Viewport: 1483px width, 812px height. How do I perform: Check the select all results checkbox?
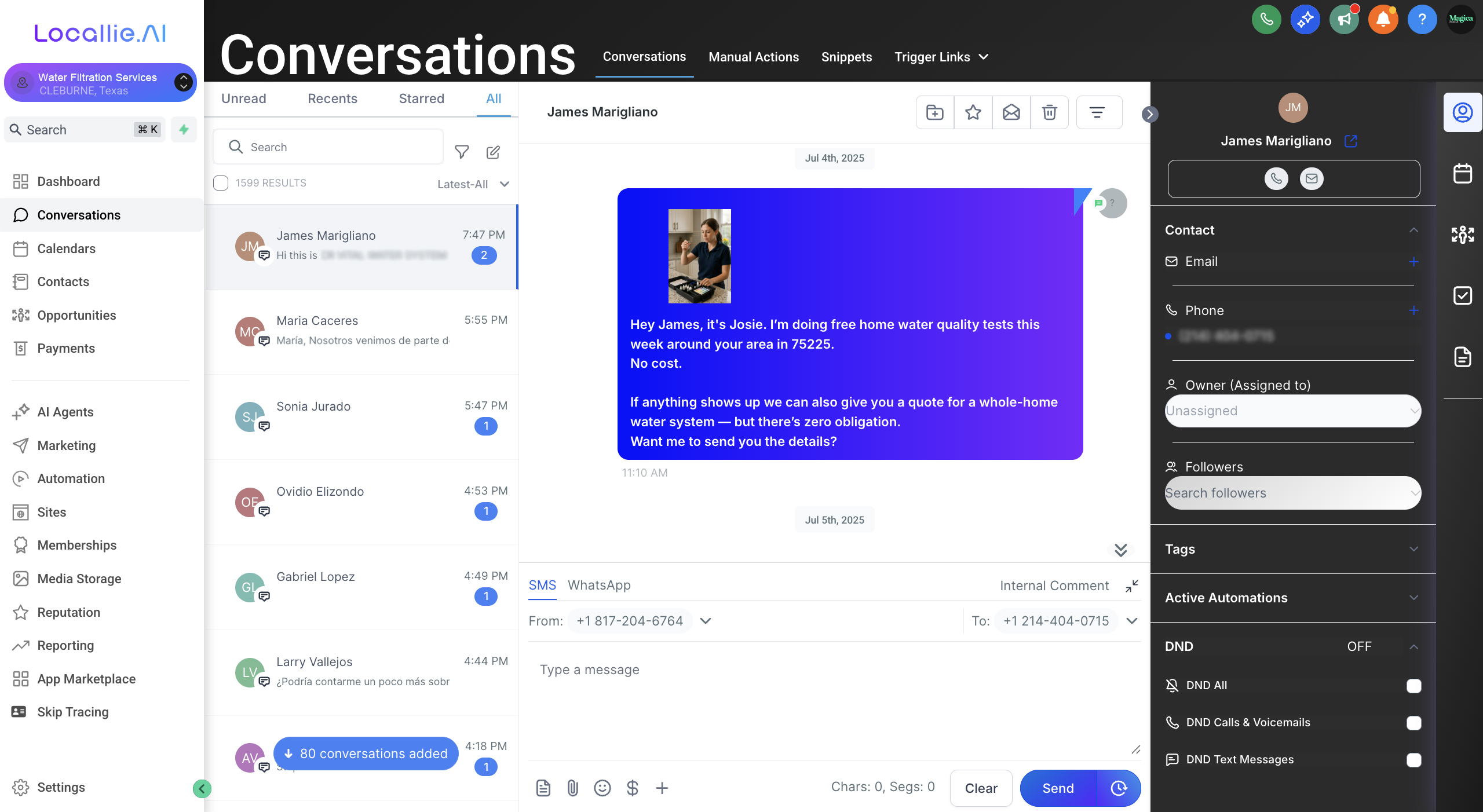coord(221,183)
